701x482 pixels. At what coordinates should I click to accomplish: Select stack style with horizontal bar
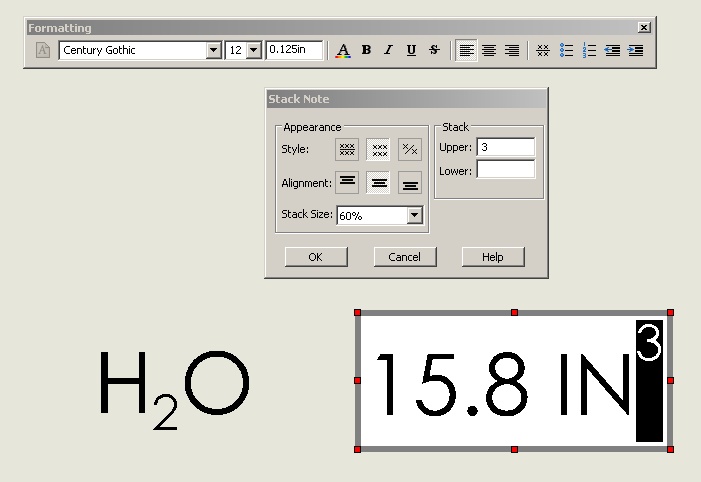pos(347,149)
